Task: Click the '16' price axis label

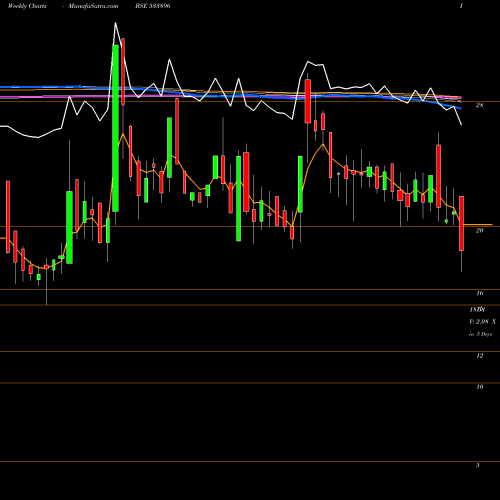Action: [479, 293]
